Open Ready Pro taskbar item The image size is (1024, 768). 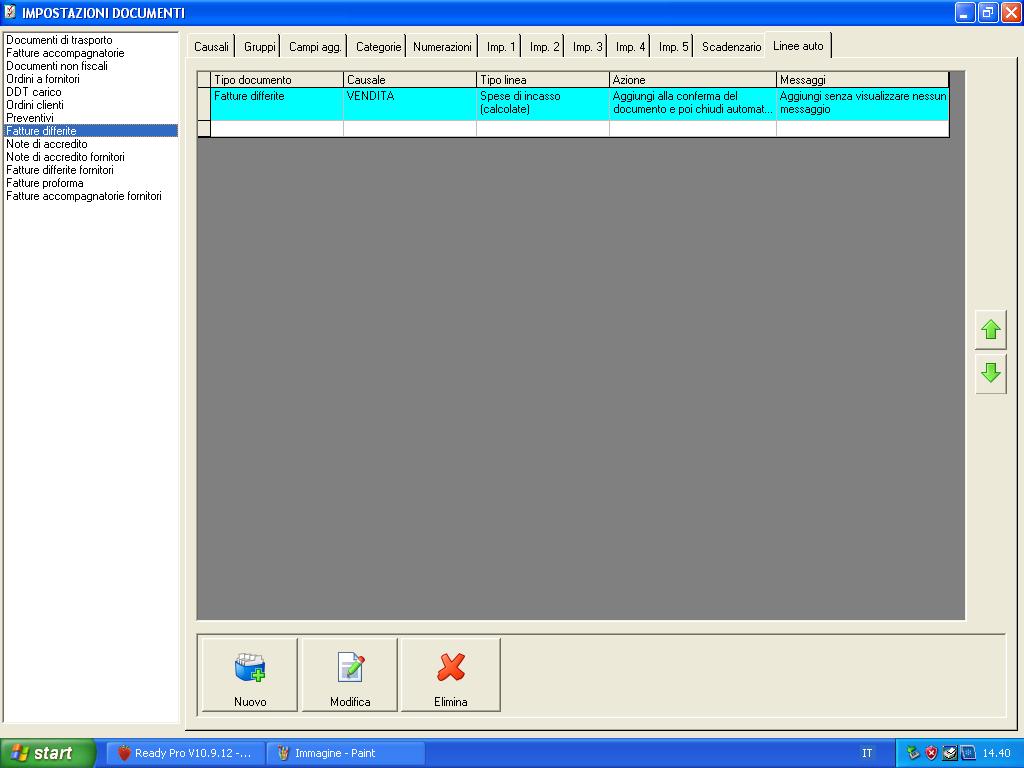coord(185,753)
